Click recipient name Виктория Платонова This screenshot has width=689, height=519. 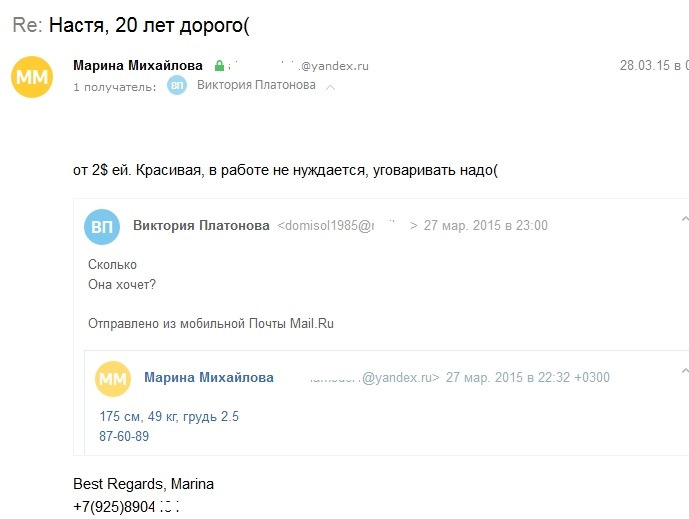256,85
